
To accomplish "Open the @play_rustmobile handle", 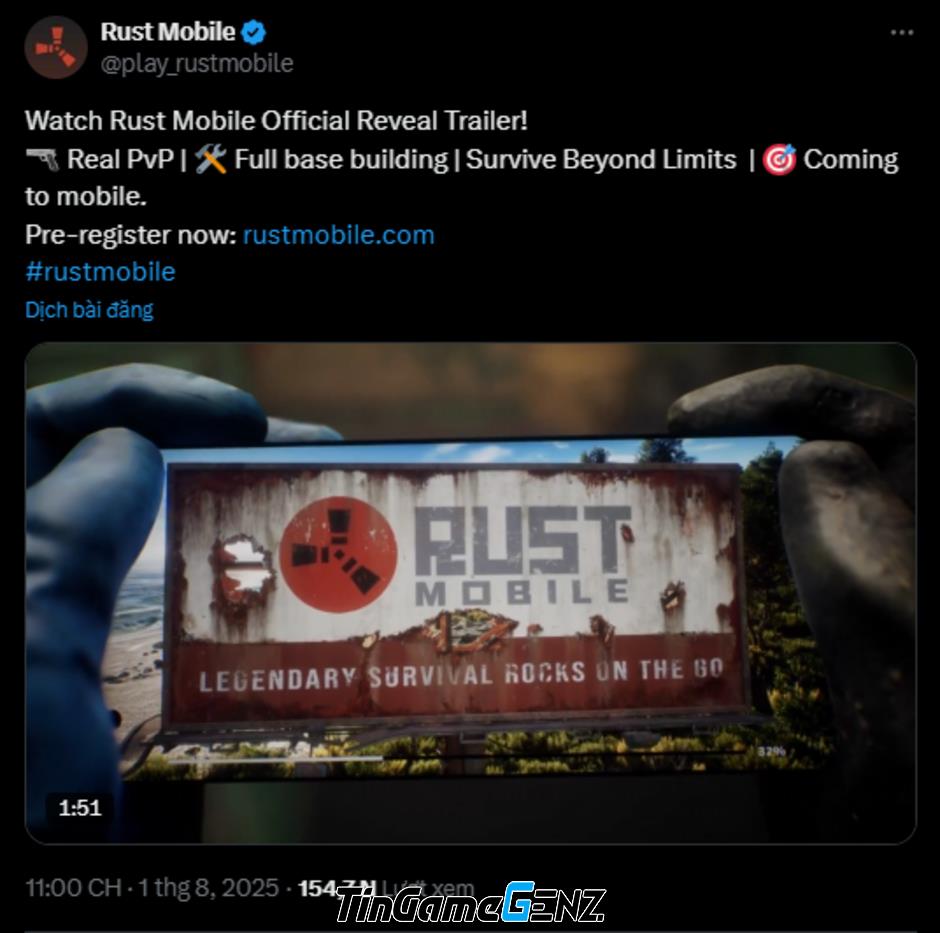I will (x=197, y=63).
